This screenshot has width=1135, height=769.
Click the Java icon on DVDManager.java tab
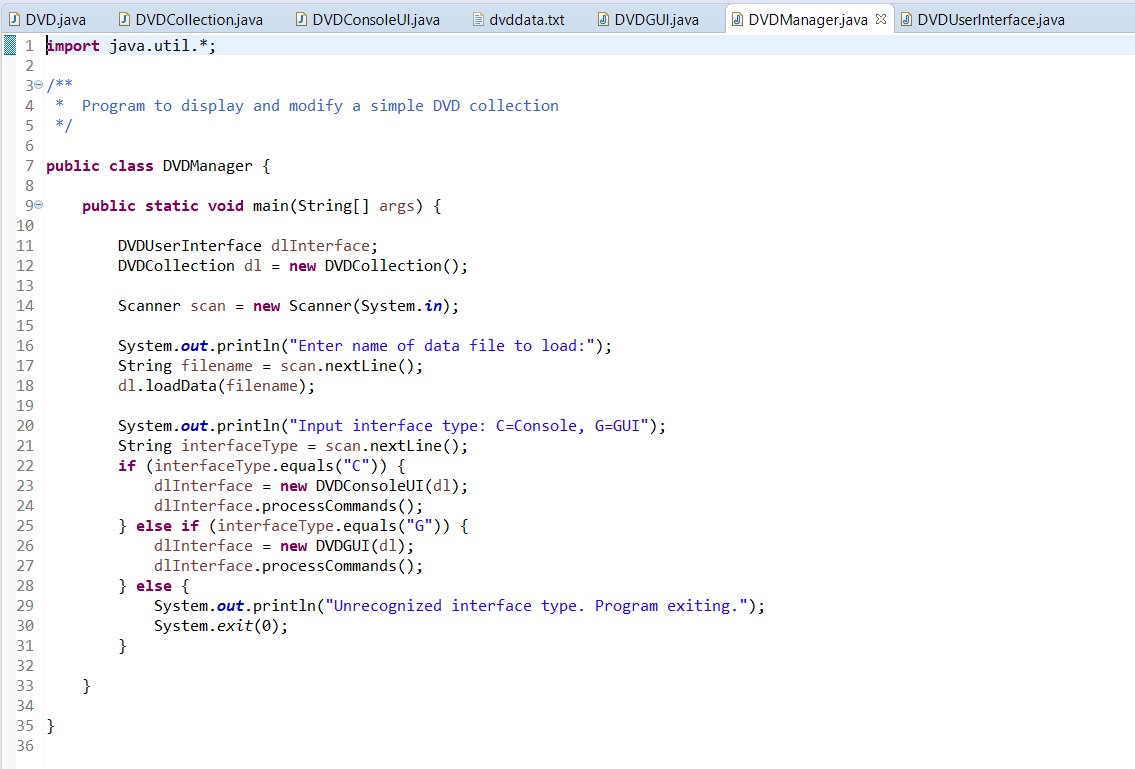click(x=737, y=17)
